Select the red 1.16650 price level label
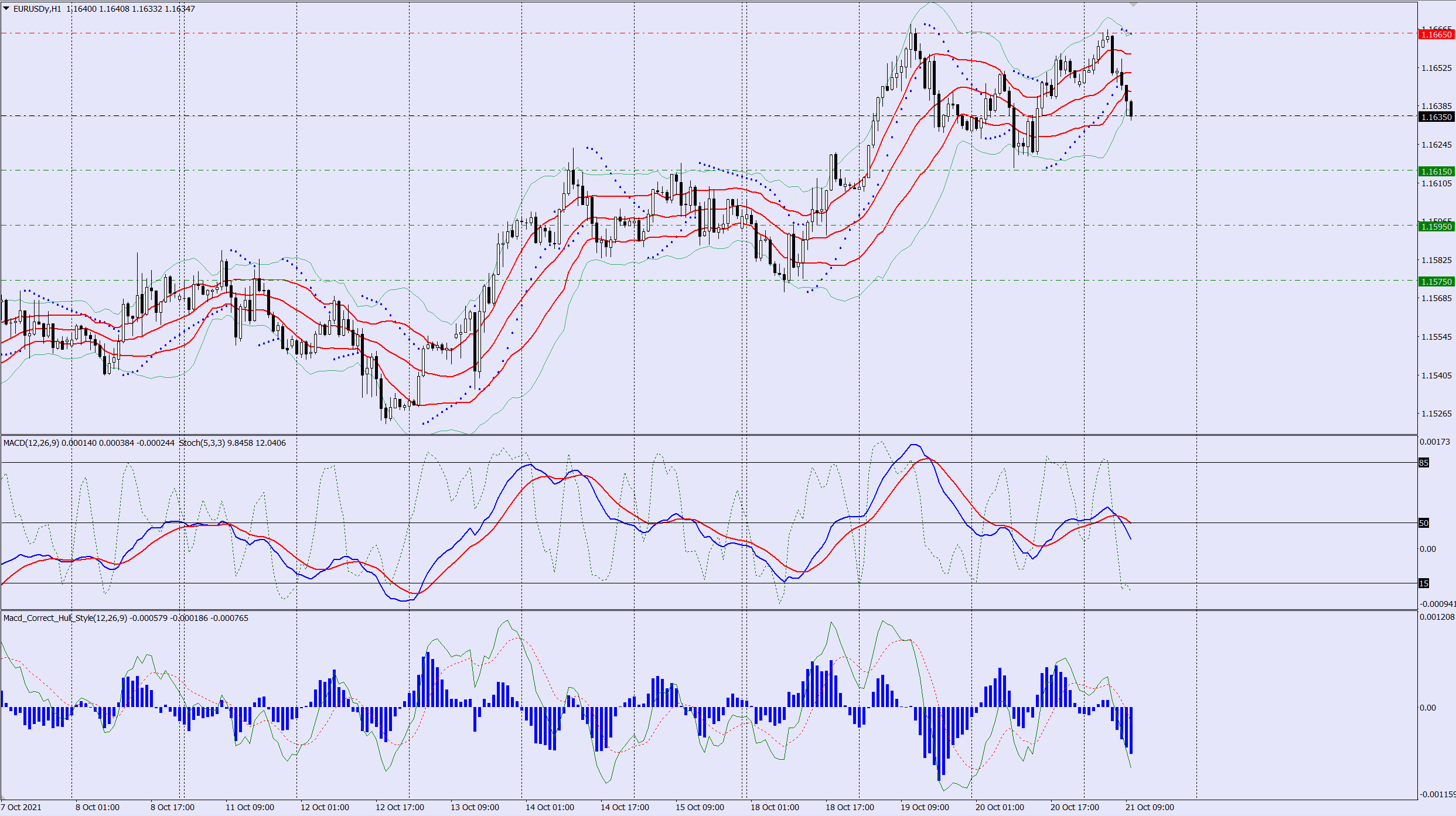The image size is (1456, 816). 1436,35
